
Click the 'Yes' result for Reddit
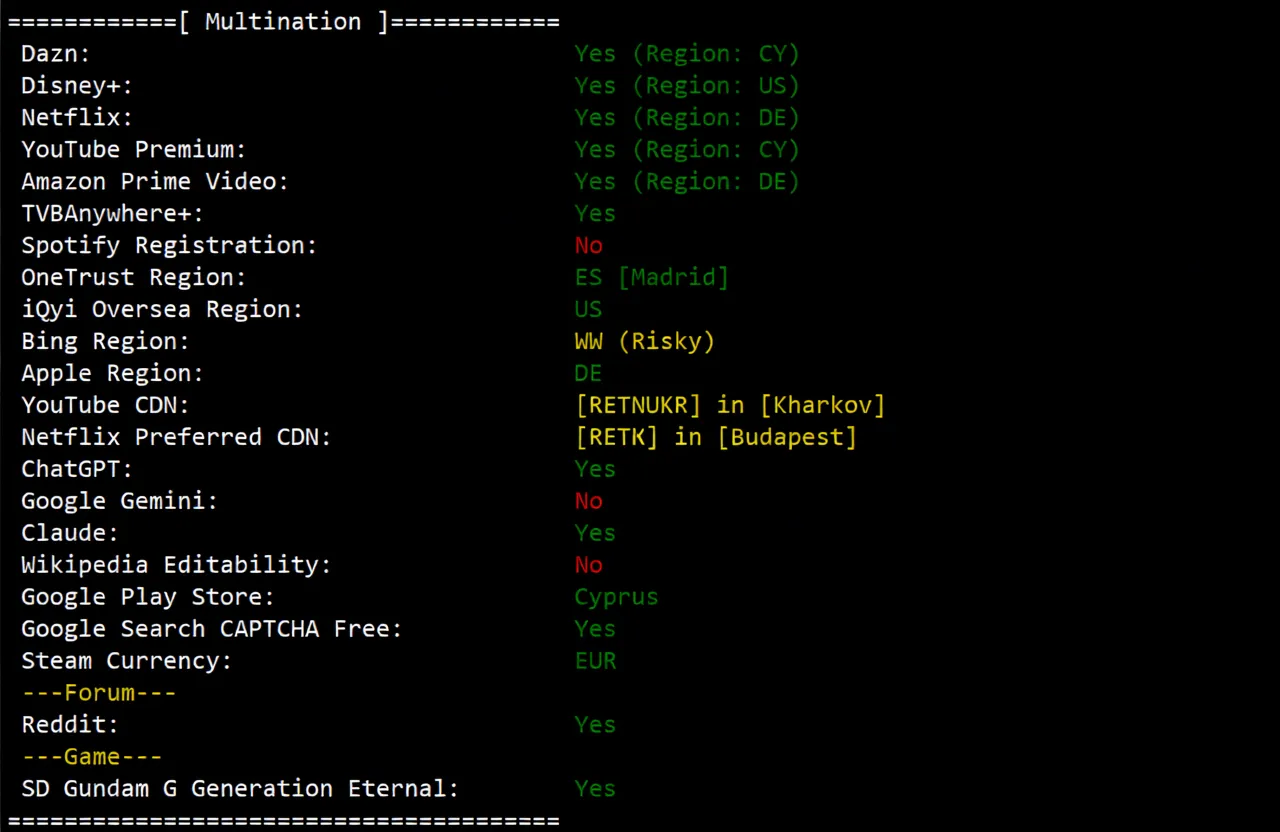(x=595, y=726)
